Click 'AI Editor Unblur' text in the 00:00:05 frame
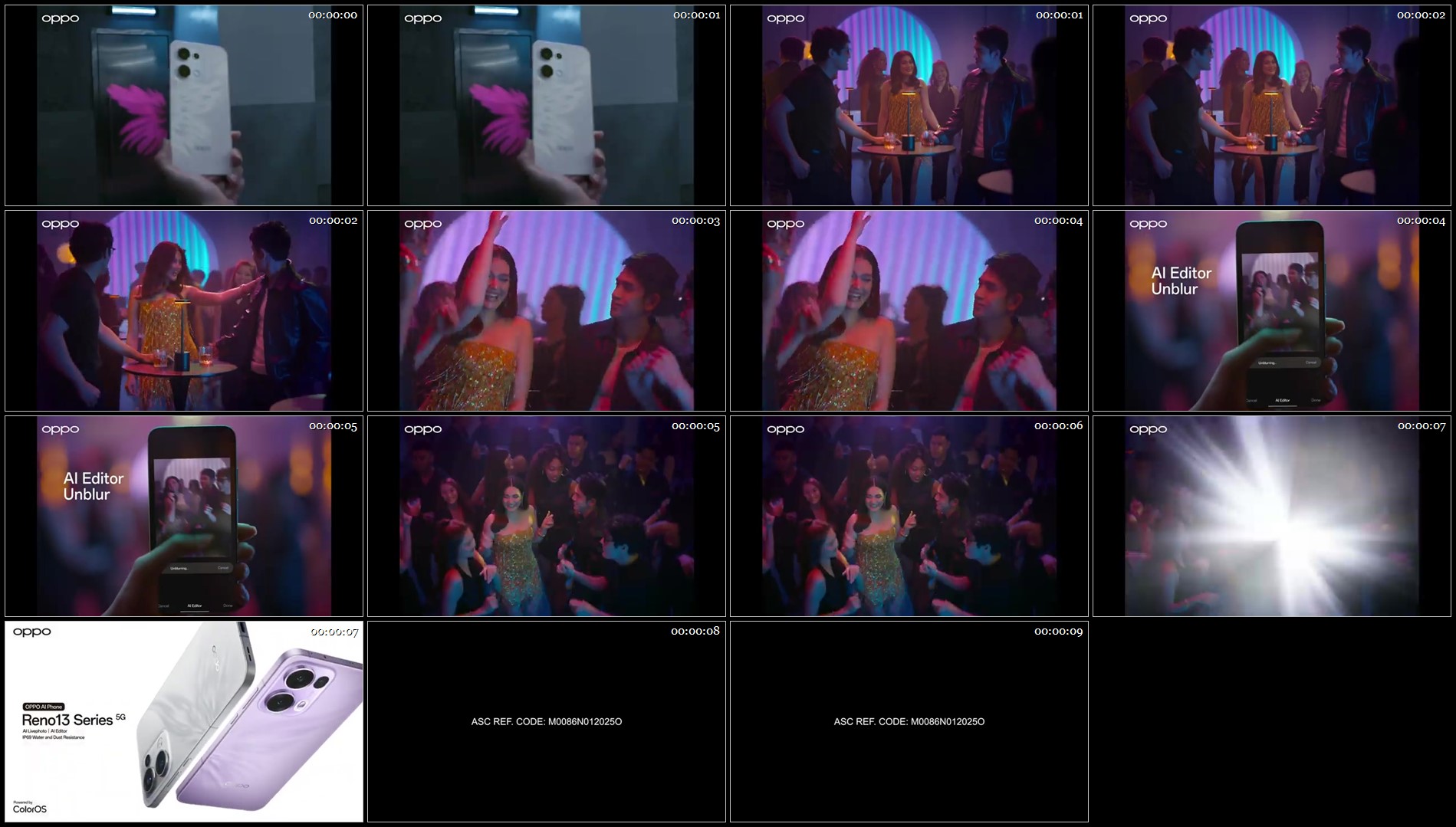 click(94, 486)
